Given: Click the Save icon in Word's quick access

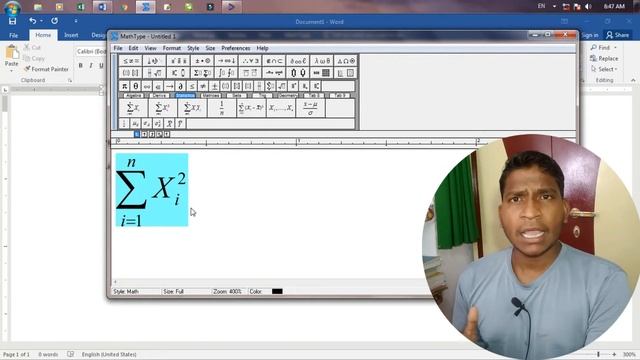Looking at the screenshot, I should 12,21.
